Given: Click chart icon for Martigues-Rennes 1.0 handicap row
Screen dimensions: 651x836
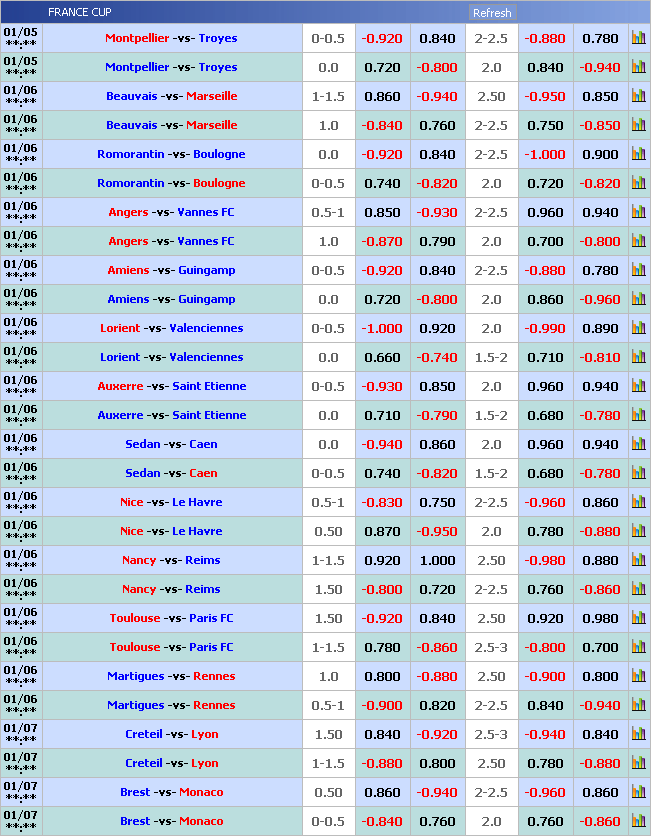Looking at the screenshot, I should click(638, 676).
